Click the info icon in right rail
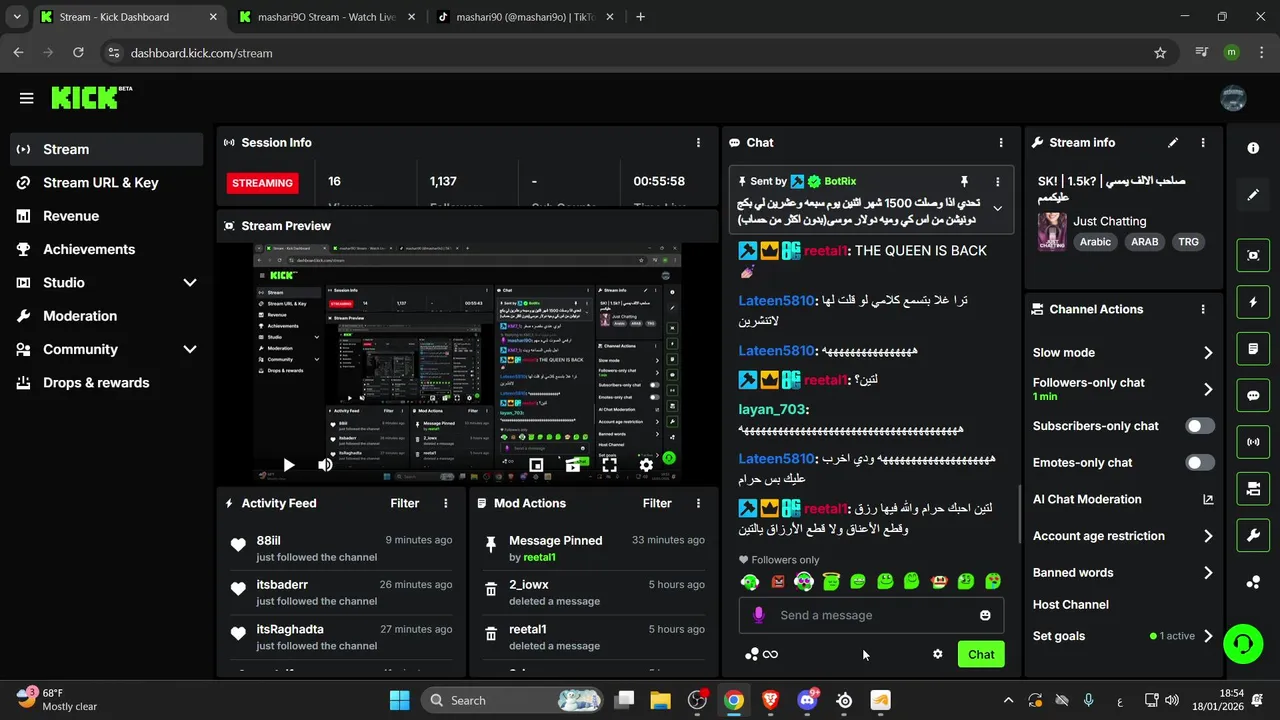This screenshot has height=720, width=1280. point(1253,148)
